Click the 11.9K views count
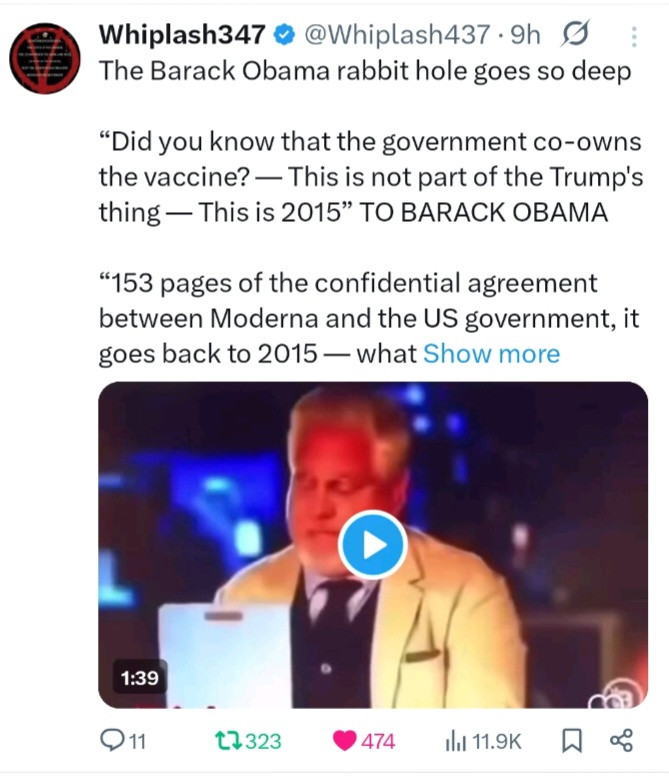The image size is (669, 776). coord(497,741)
